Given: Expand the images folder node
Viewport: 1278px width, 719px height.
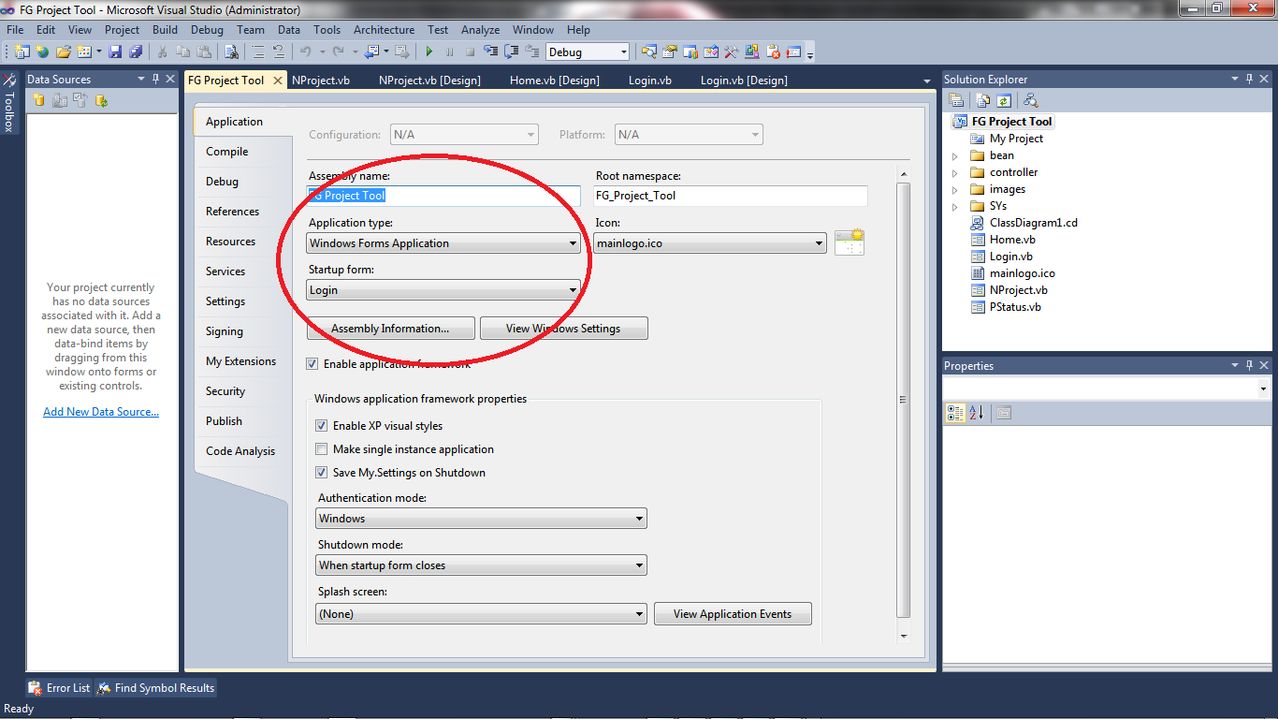Looking at the screenshot, I should 955,190.
